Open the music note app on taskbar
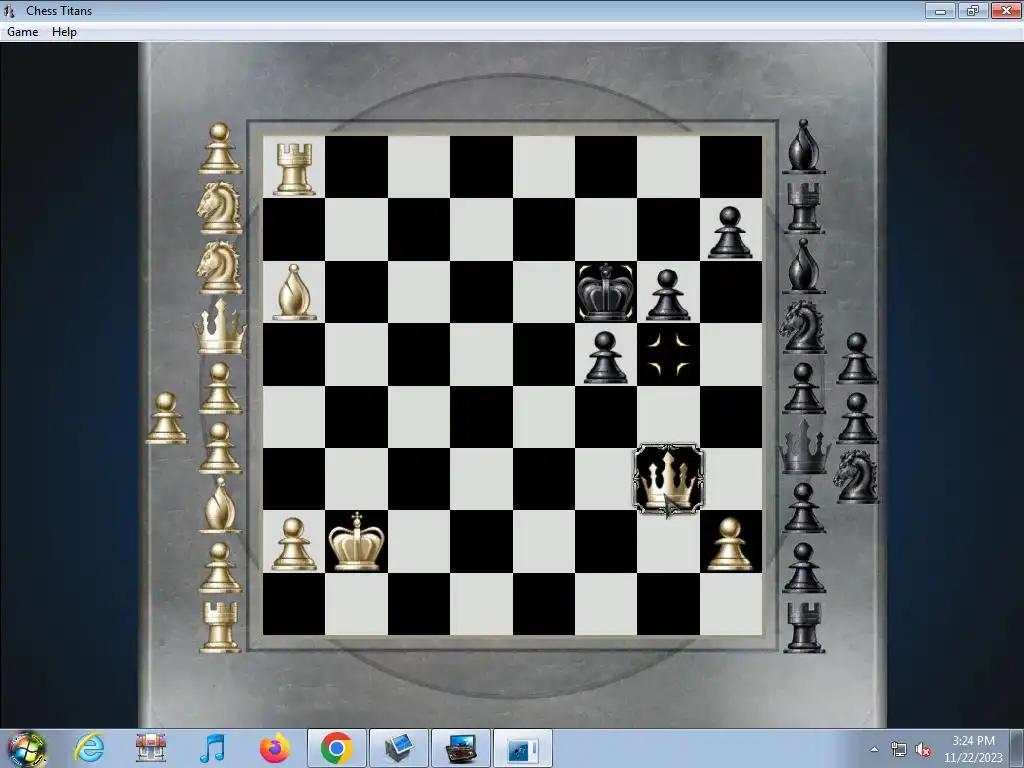This screenshot has width=1024, height=768. [212, 748]
